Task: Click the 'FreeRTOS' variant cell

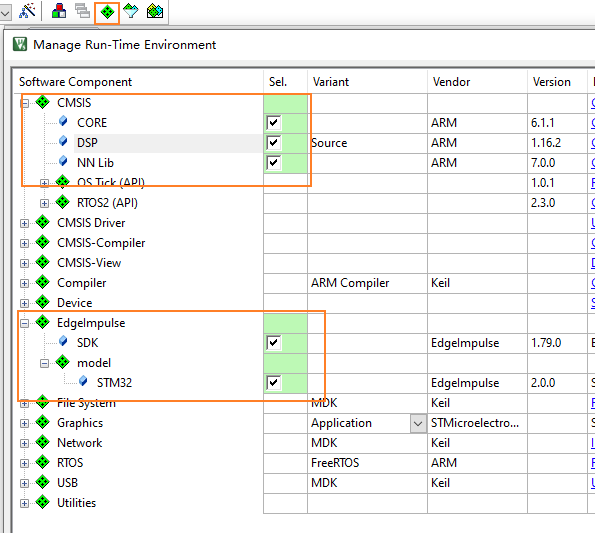Action: tap(367, 463)
